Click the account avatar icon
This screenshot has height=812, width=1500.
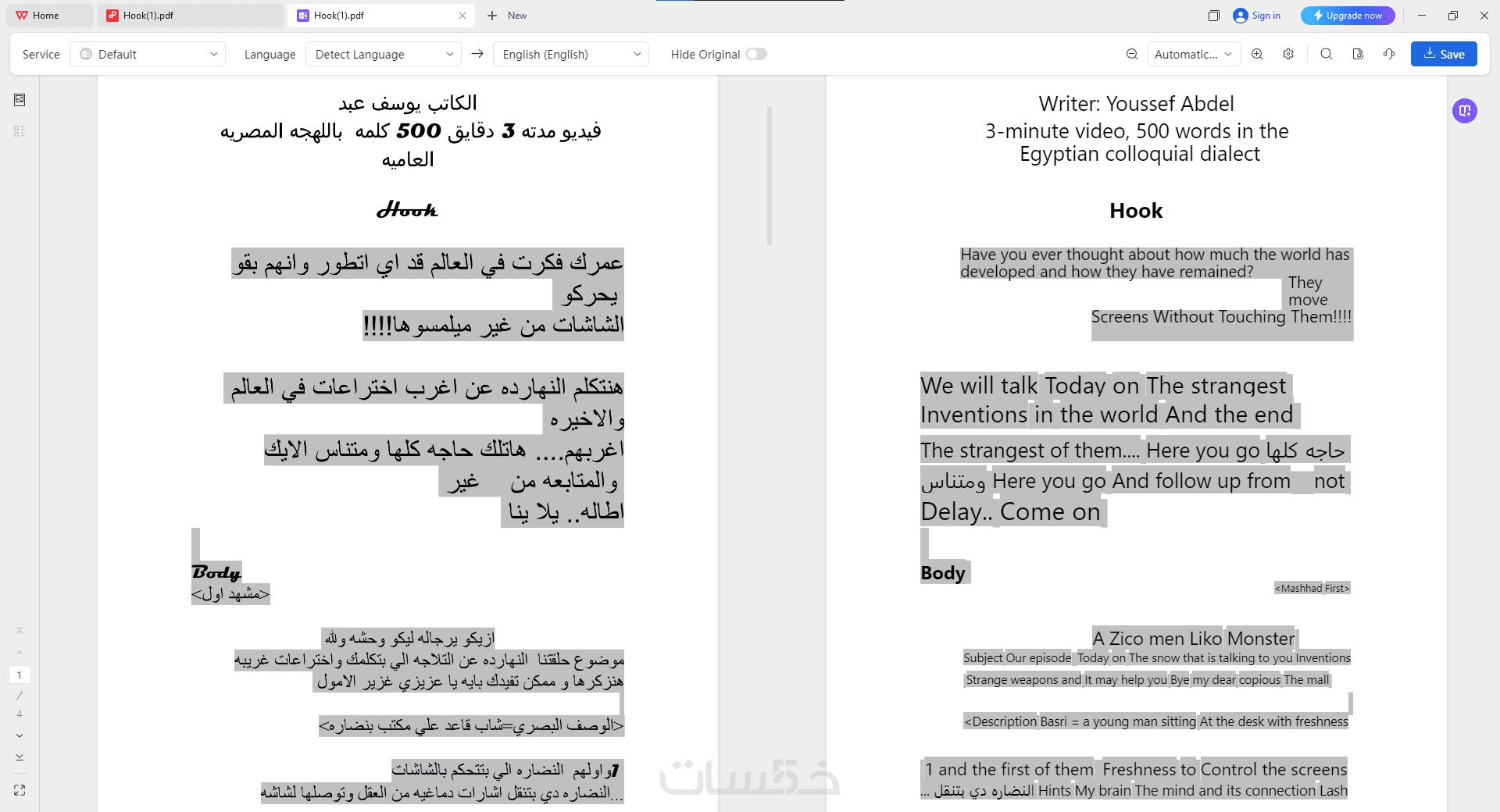(x=1240, y=16)
